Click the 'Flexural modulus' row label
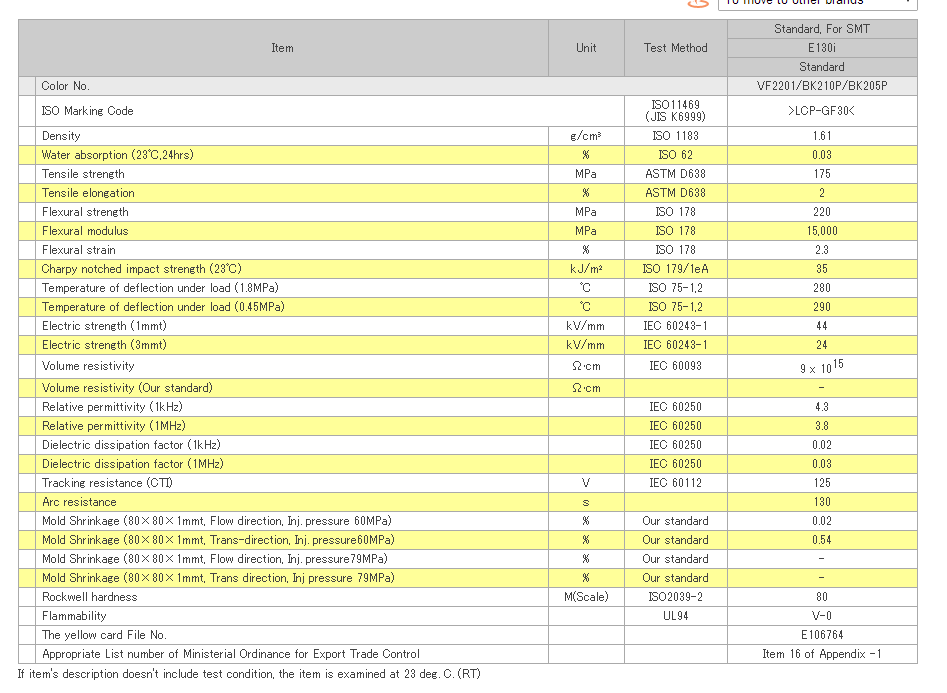The image size is (947, 693). [85, 231]
